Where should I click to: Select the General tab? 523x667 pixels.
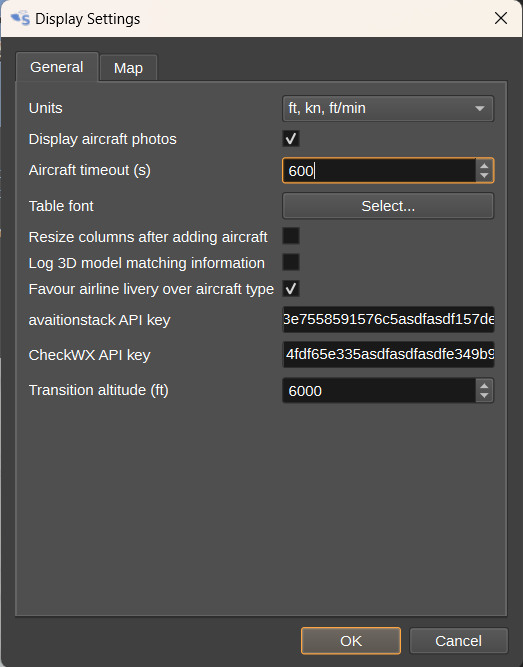[57, 67]
